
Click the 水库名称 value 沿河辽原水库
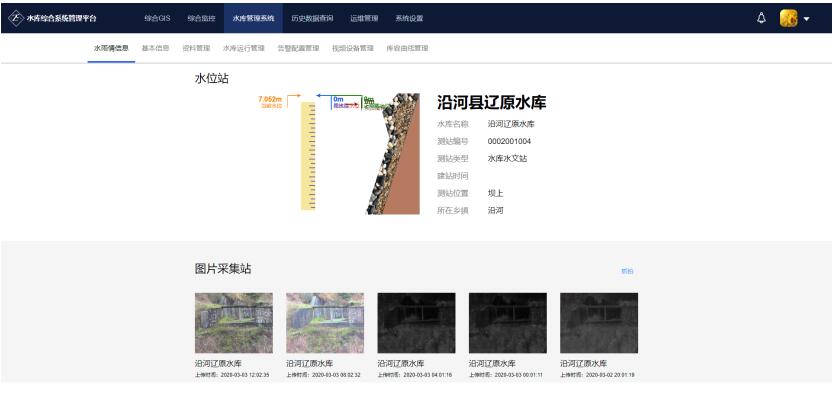click(511, 124)
